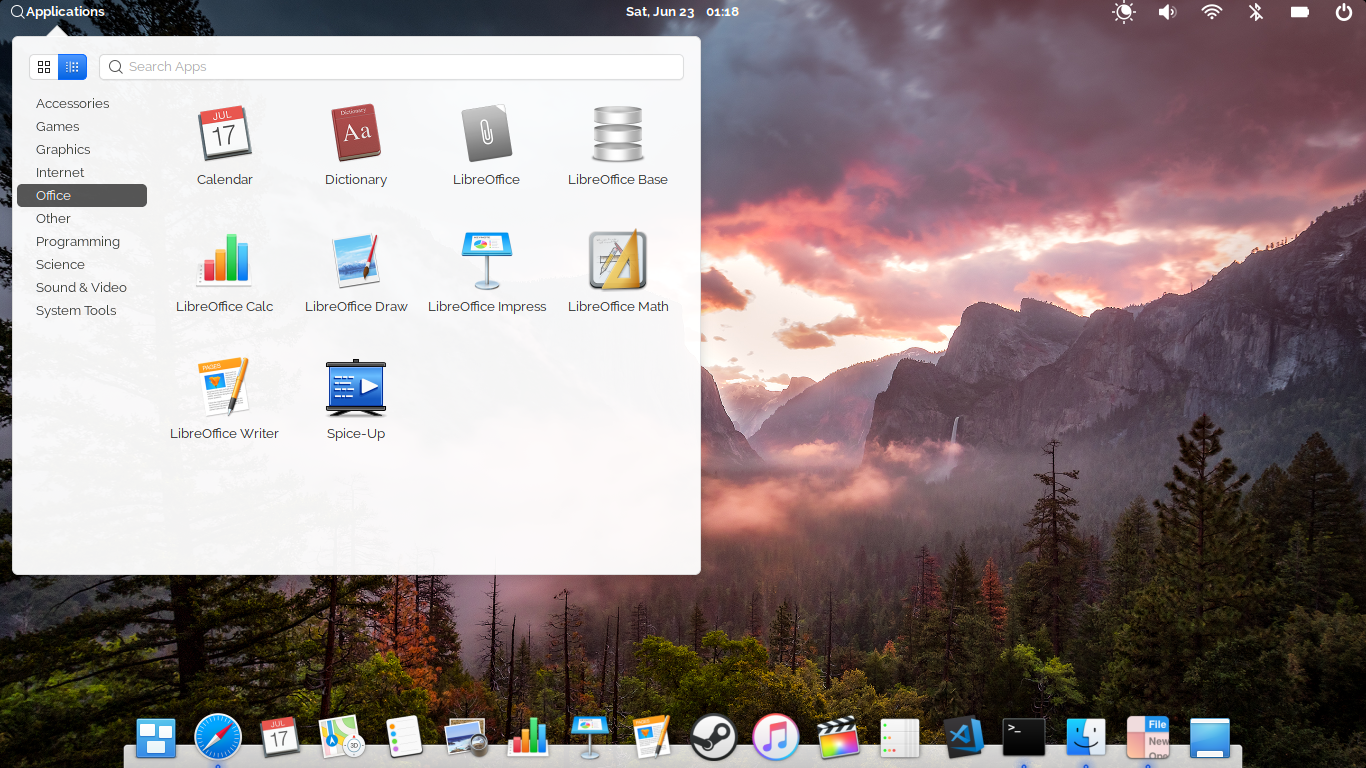The width and height of the screenshot is (1366, 768).
Task: Switch to category view of applications
Action: pyautogui.click(x=72, y=67)
